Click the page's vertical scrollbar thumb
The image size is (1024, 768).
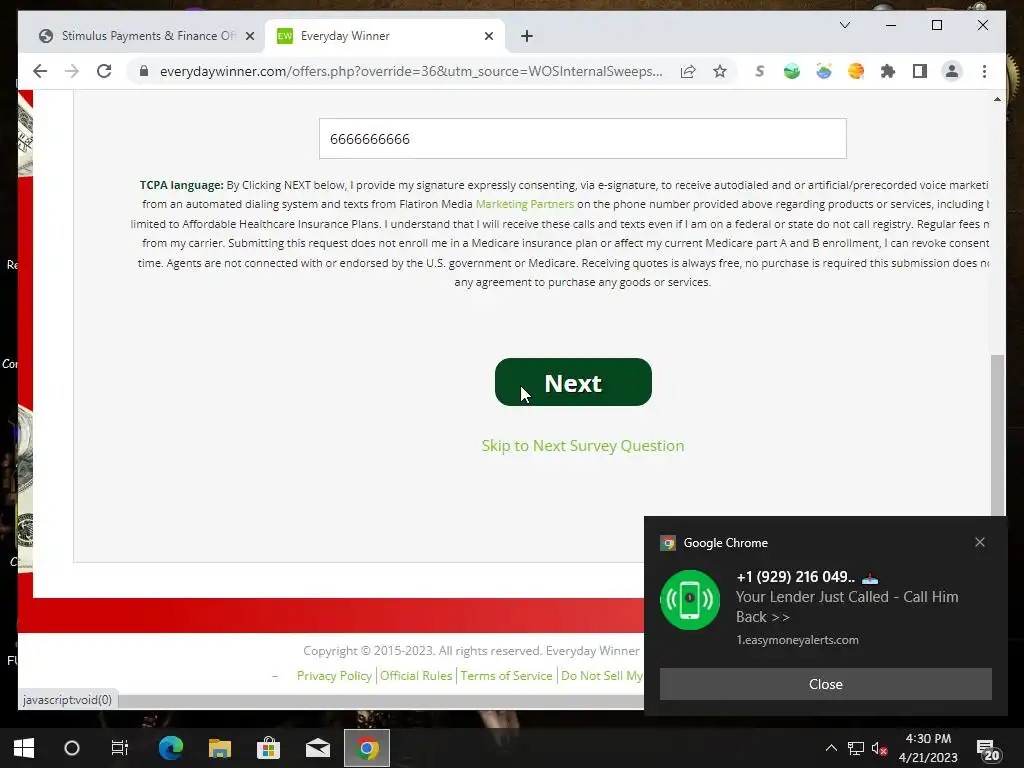tap(997, 435)
